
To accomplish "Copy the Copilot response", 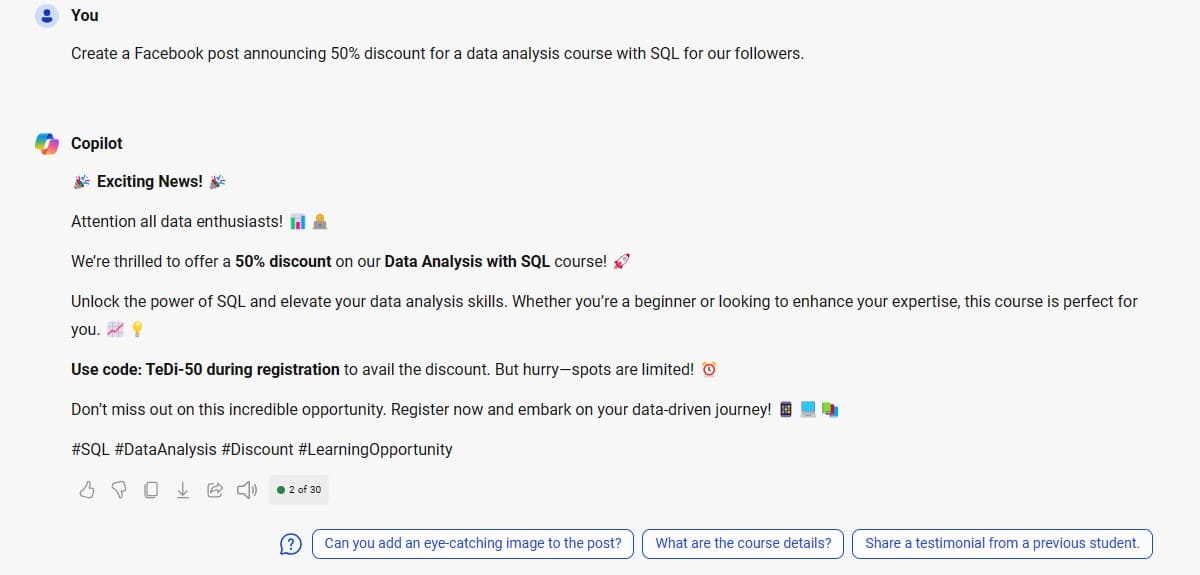I will coord(150,490).
